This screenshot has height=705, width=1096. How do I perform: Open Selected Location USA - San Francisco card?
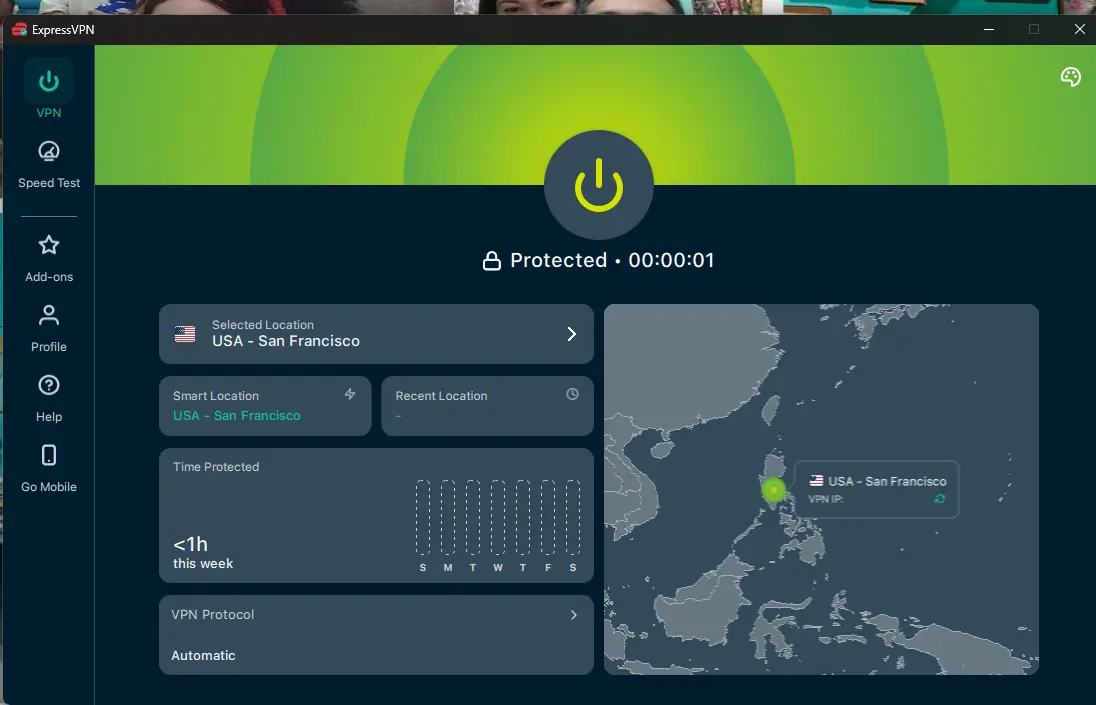[x=376, y=334]
